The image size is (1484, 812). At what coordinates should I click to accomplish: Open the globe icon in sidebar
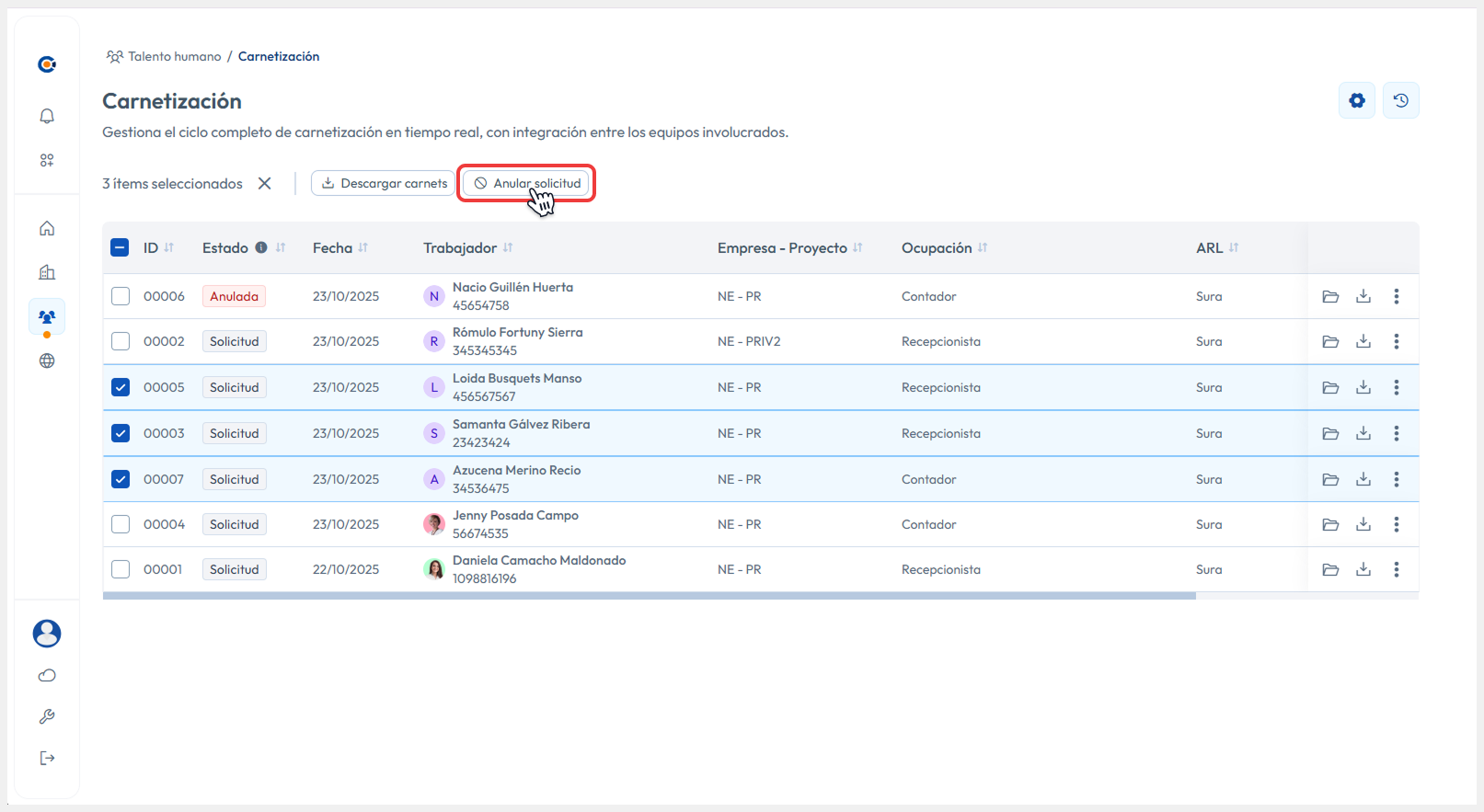click(47, 360)
